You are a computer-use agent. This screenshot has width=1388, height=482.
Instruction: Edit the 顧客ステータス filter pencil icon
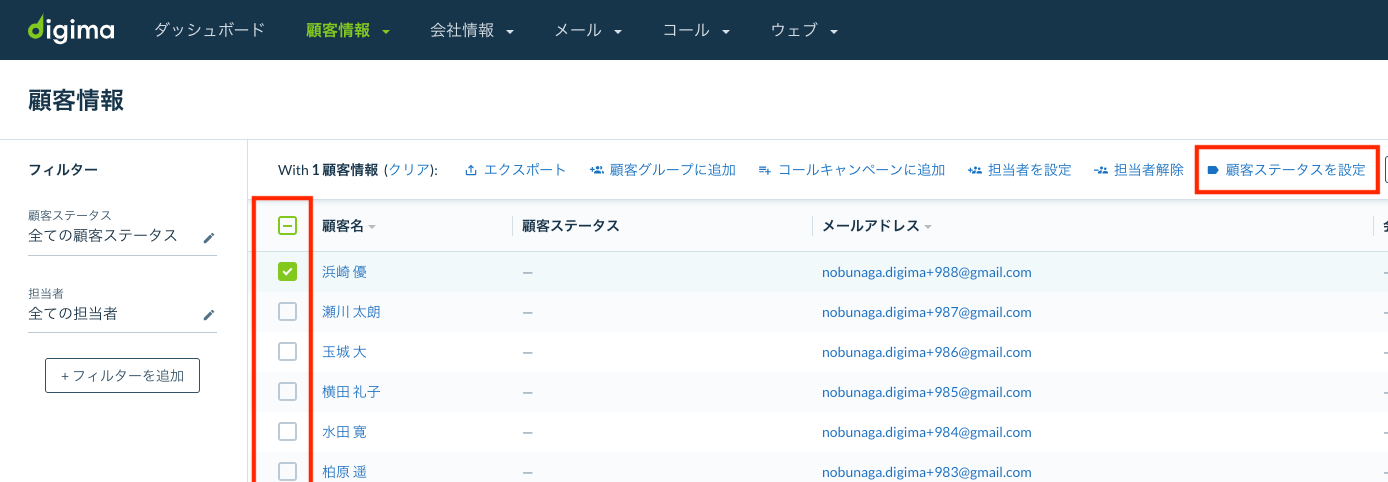209,237
